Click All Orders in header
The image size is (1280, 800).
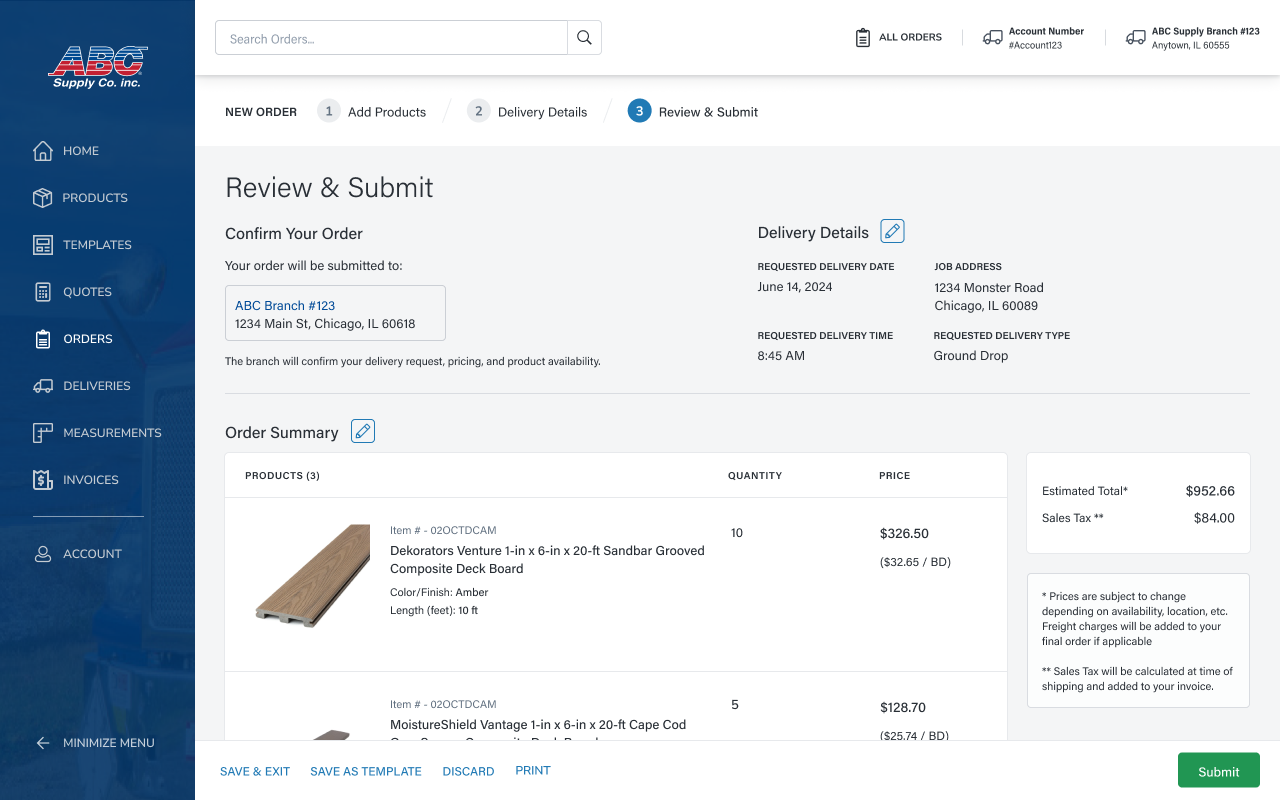click(910, 38)
